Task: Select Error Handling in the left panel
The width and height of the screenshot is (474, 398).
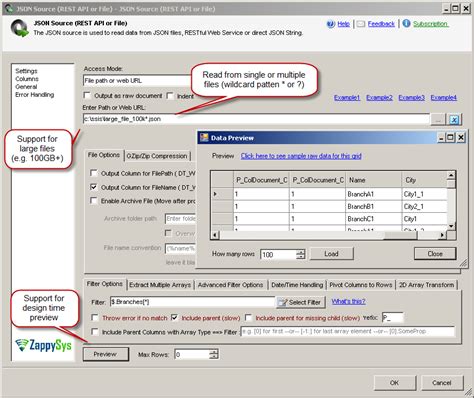Action: [x=34, y=95]
